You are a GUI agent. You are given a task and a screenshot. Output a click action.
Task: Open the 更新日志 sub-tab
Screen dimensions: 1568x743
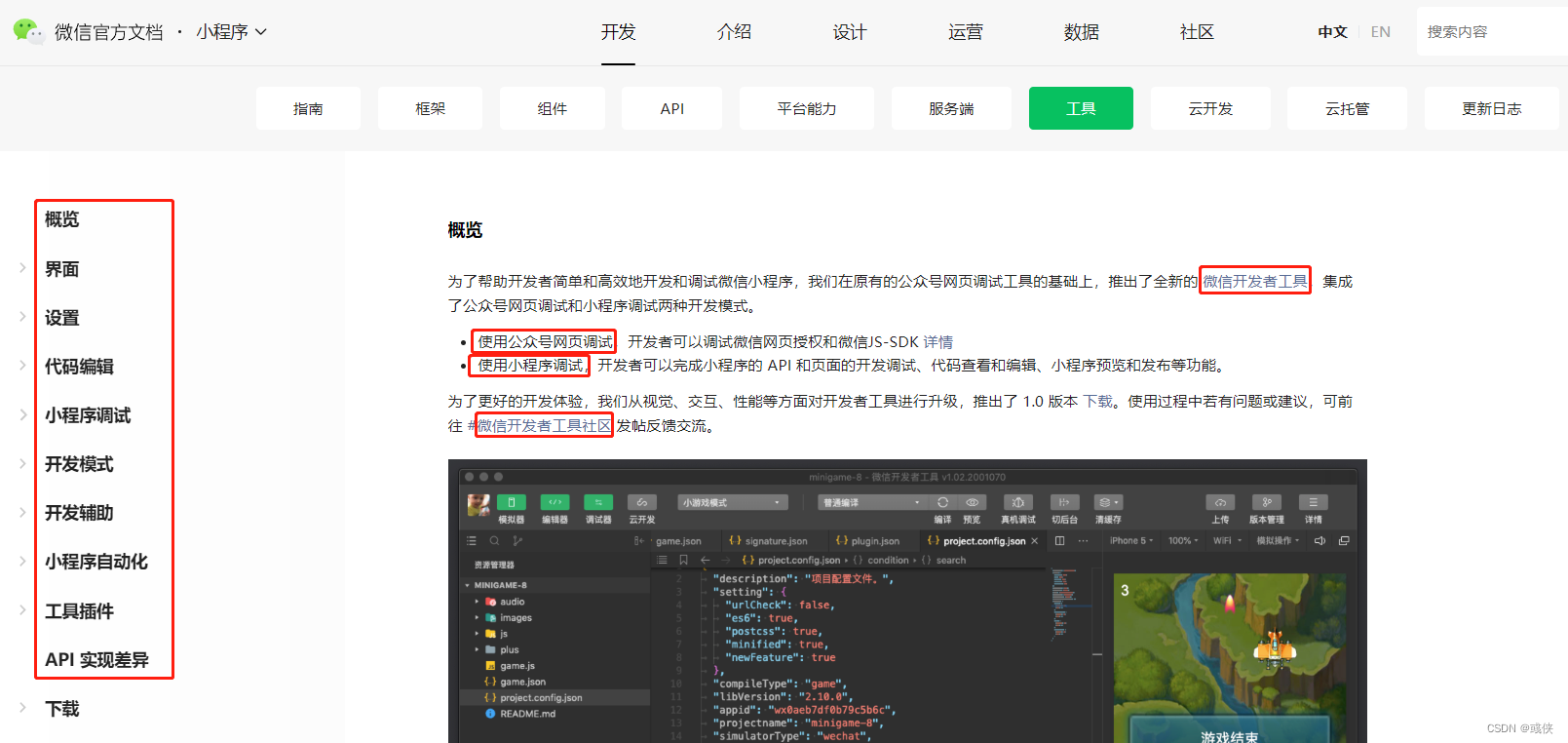coord(1491,108)
